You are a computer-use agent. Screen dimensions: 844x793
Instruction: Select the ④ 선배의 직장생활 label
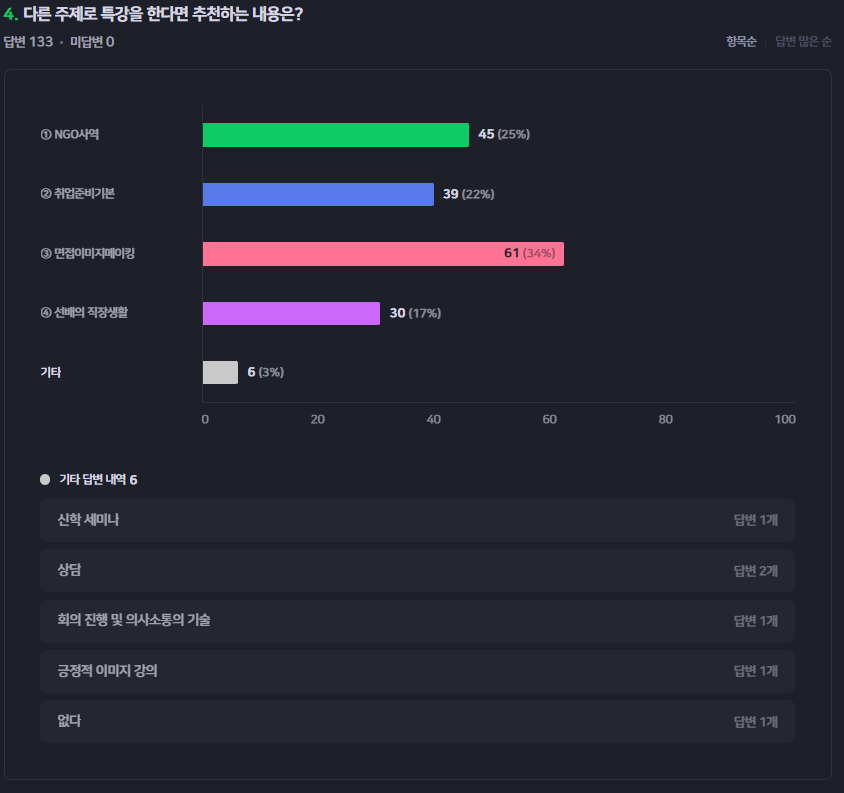click(84, 312)
